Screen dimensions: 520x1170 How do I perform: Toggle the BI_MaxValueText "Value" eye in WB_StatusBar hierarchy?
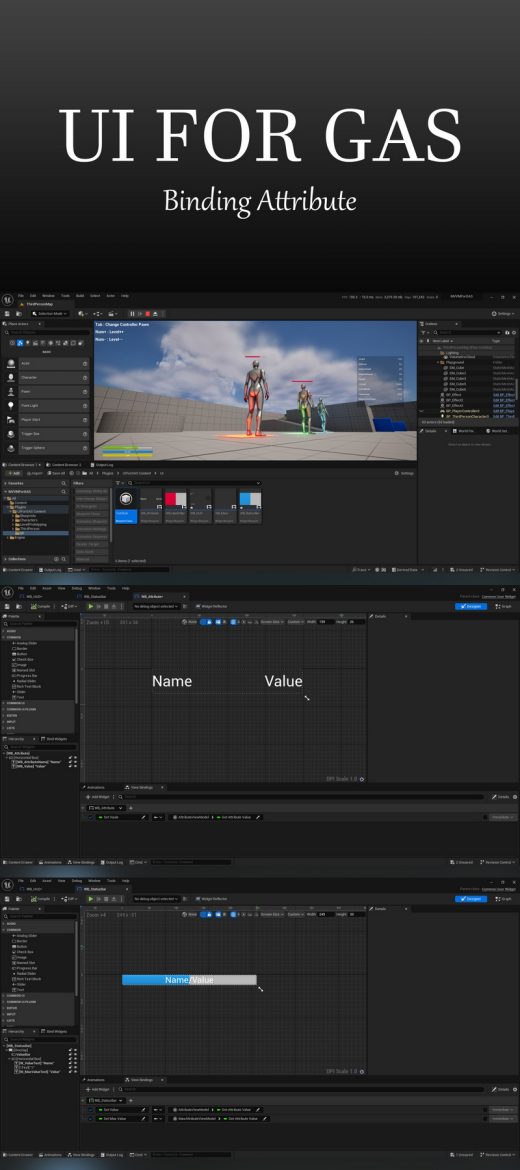coord(75,1071)
